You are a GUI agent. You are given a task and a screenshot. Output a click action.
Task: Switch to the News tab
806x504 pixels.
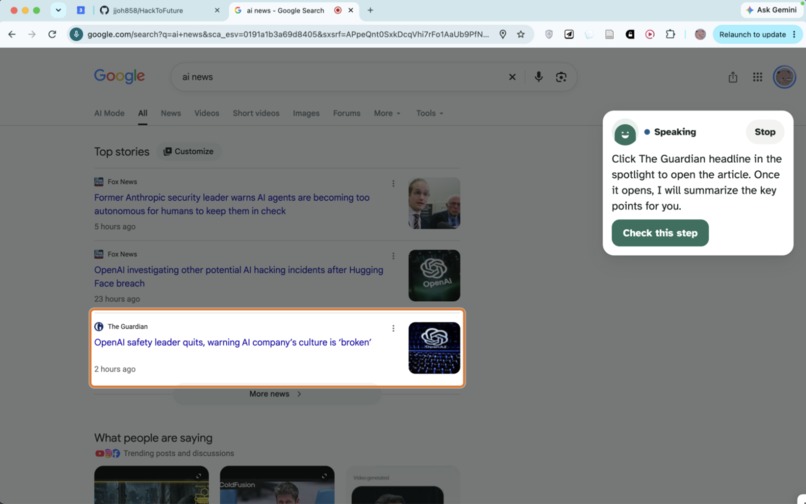tap(171, 113)
